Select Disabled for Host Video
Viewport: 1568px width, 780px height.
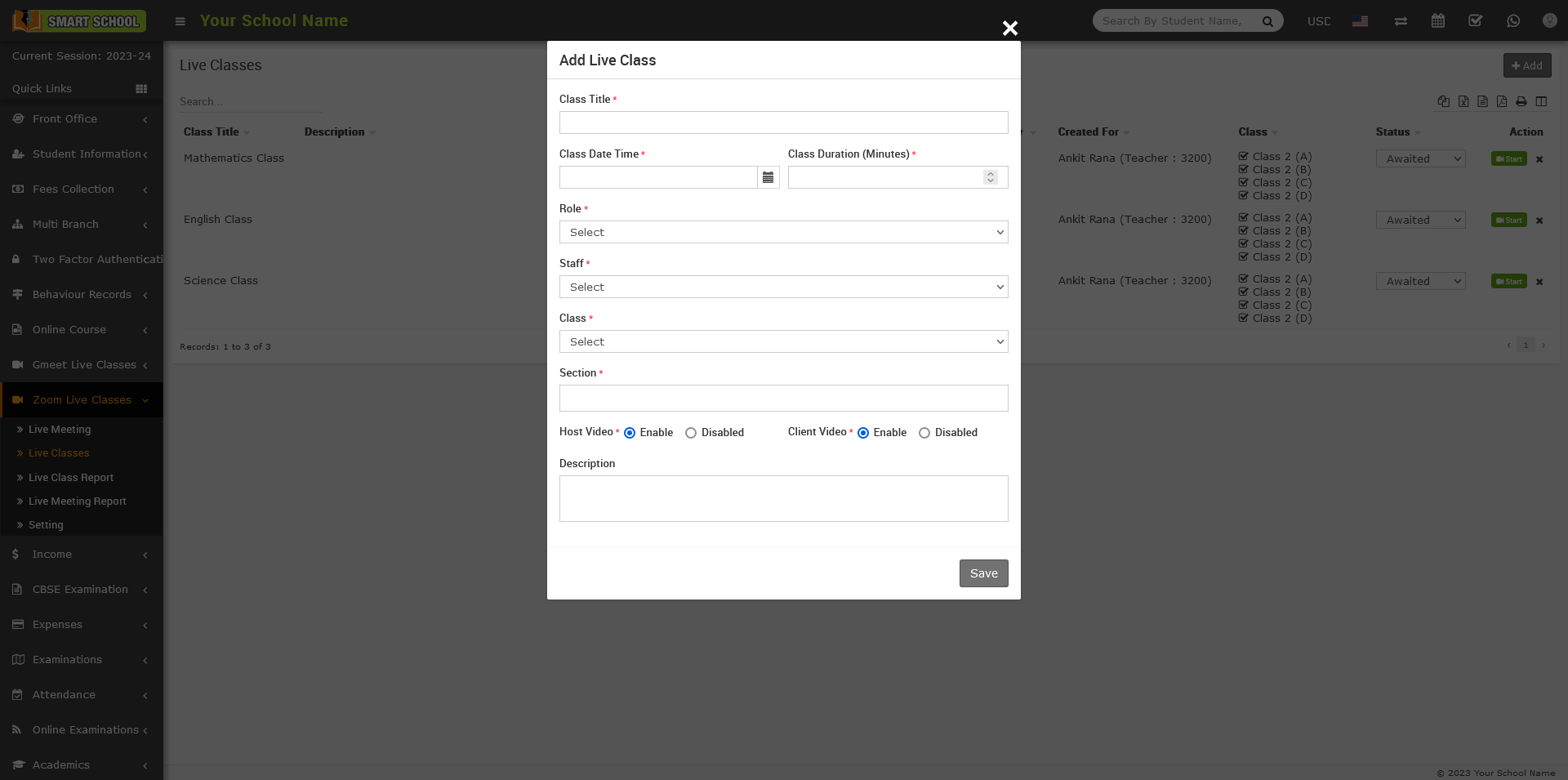tap(691, 433)
